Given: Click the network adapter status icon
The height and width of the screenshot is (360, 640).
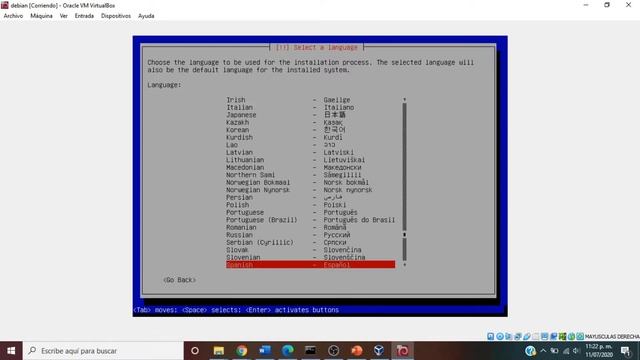Looking at the screenshot, I should 518,336.
